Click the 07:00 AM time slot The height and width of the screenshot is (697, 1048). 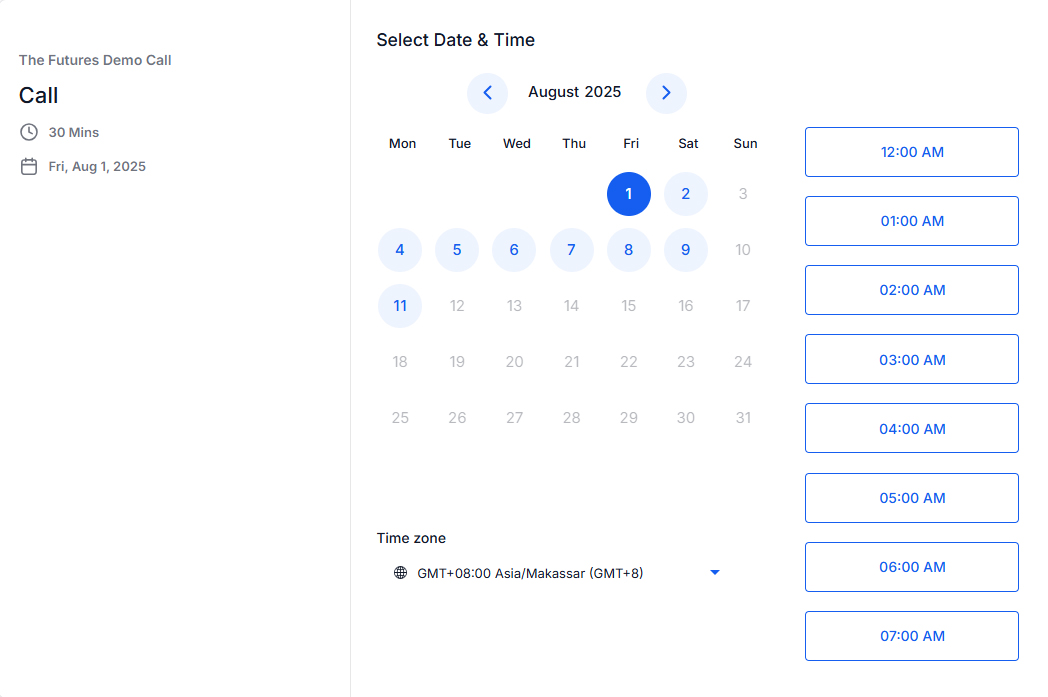click(911, 636)
